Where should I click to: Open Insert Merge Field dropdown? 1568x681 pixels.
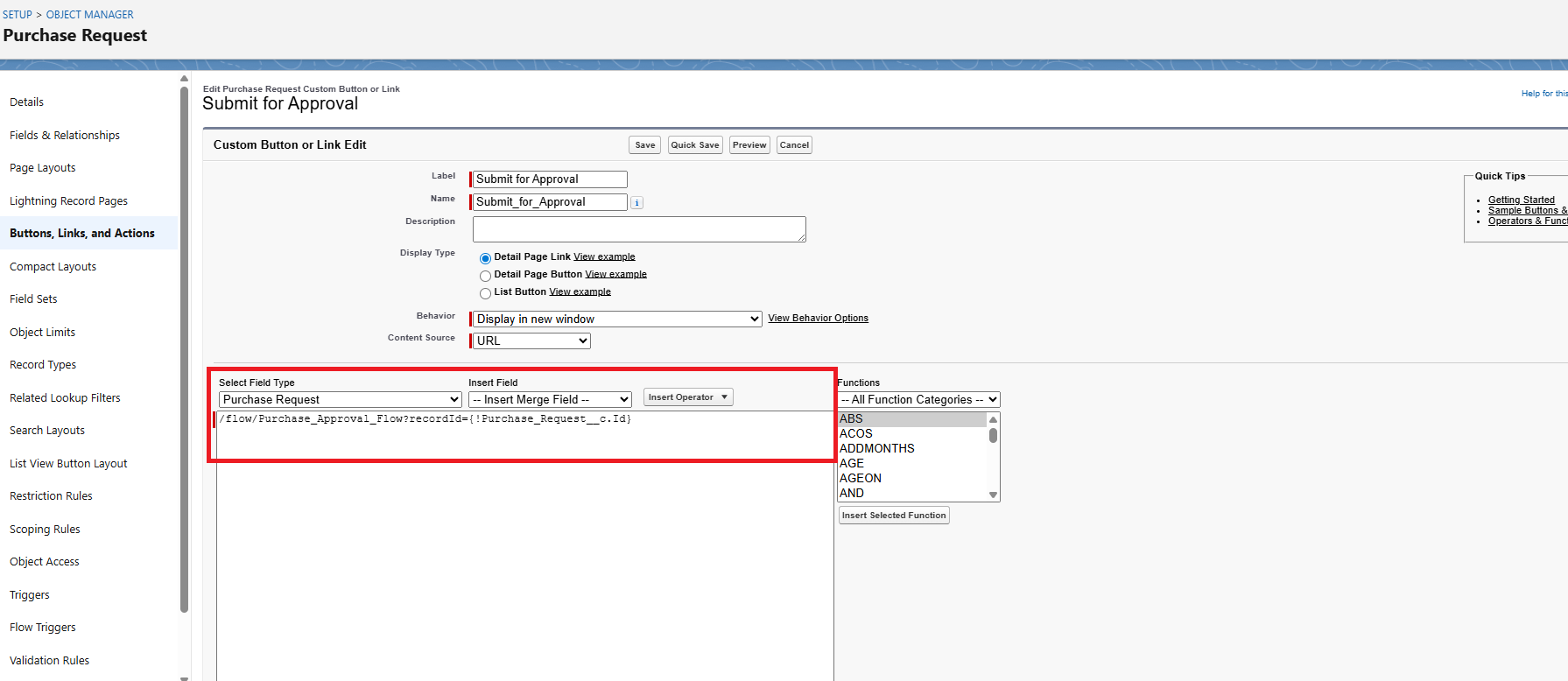tap(550, 400)
